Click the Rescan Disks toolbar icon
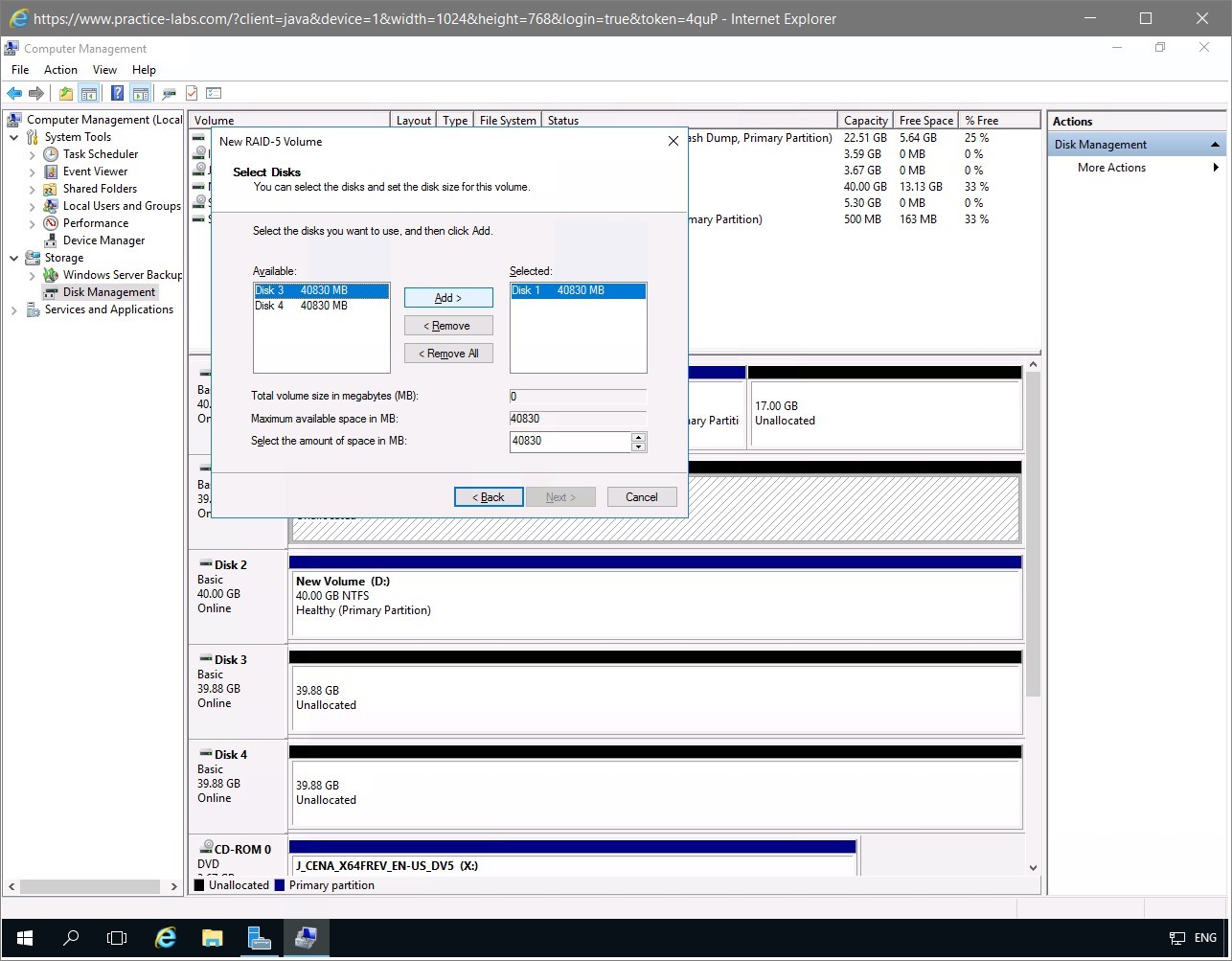This screenshot has height=961, width=1232. pyautogui.click(x=170, y=93)
